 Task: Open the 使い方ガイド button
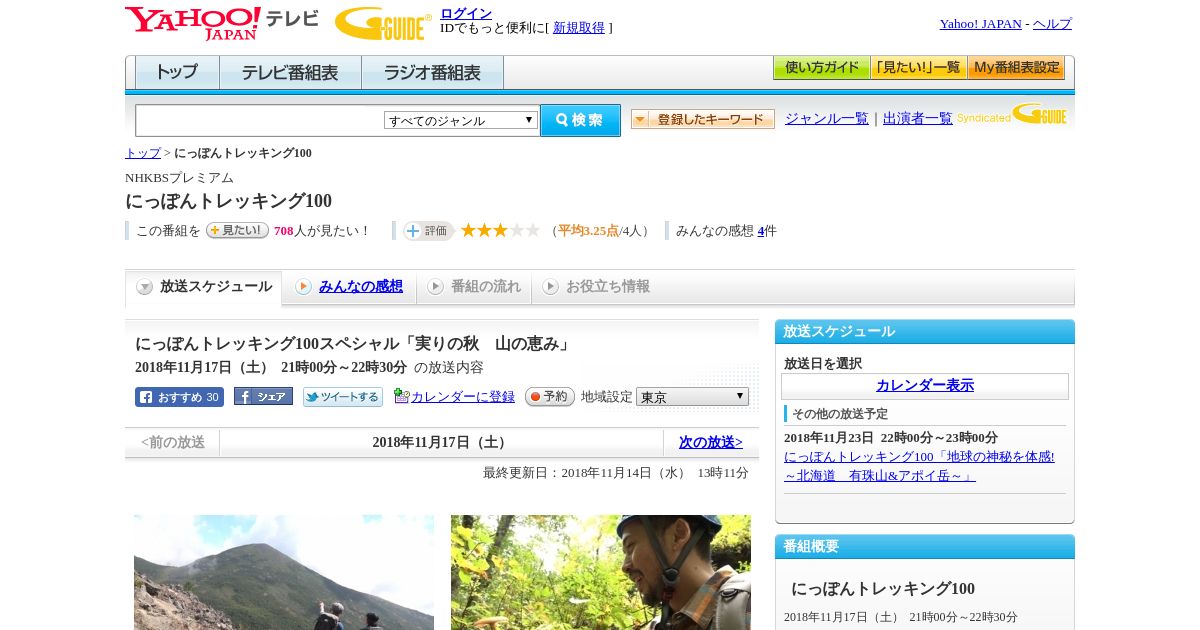[821, 68]
